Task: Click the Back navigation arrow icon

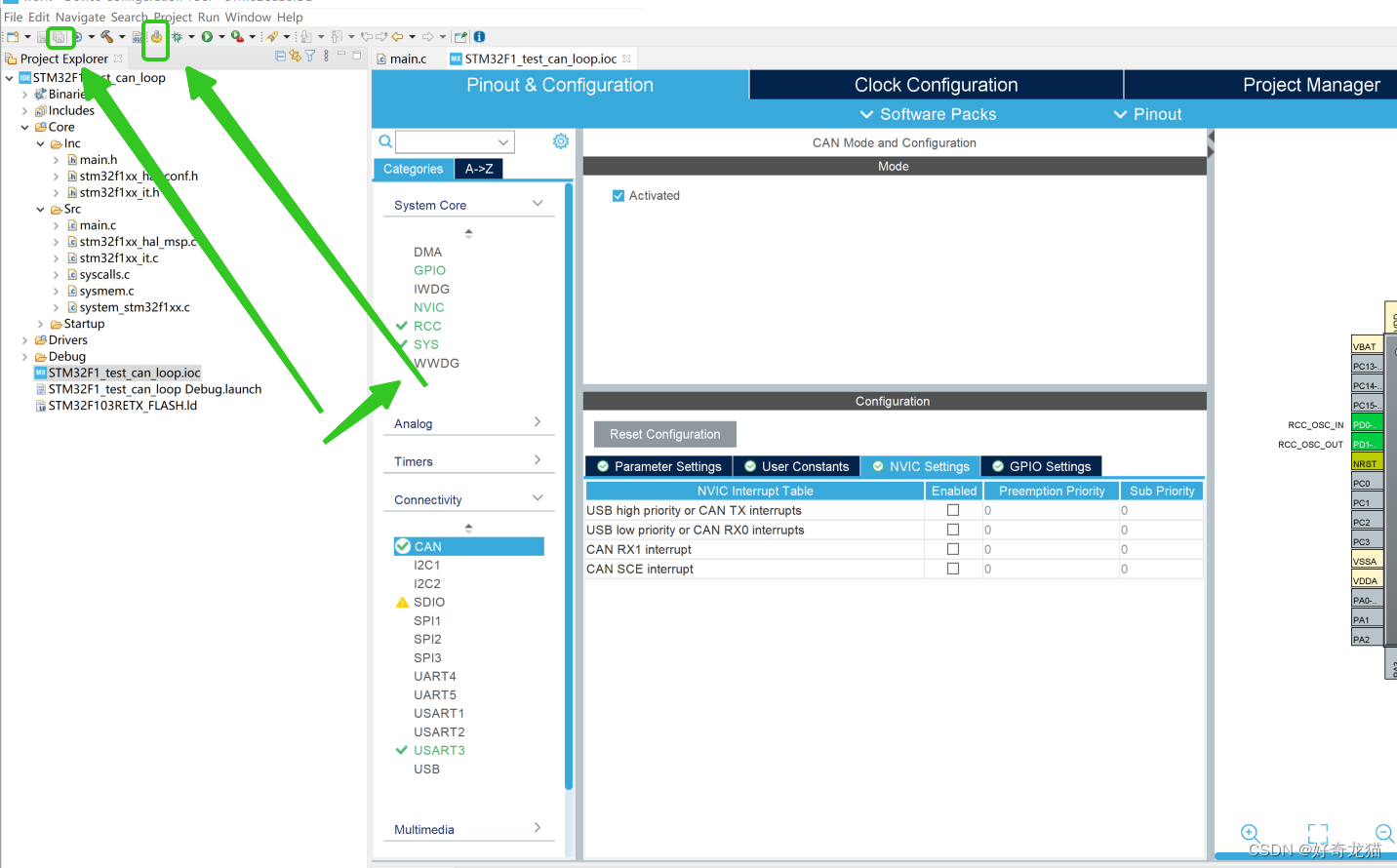Action: pos(397,37)
